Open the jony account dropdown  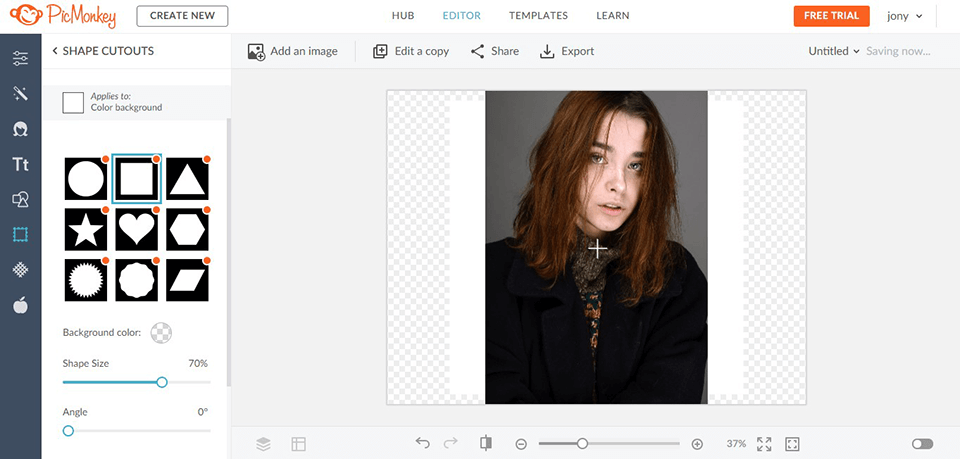pyautogui.click(x=904, y=17)
